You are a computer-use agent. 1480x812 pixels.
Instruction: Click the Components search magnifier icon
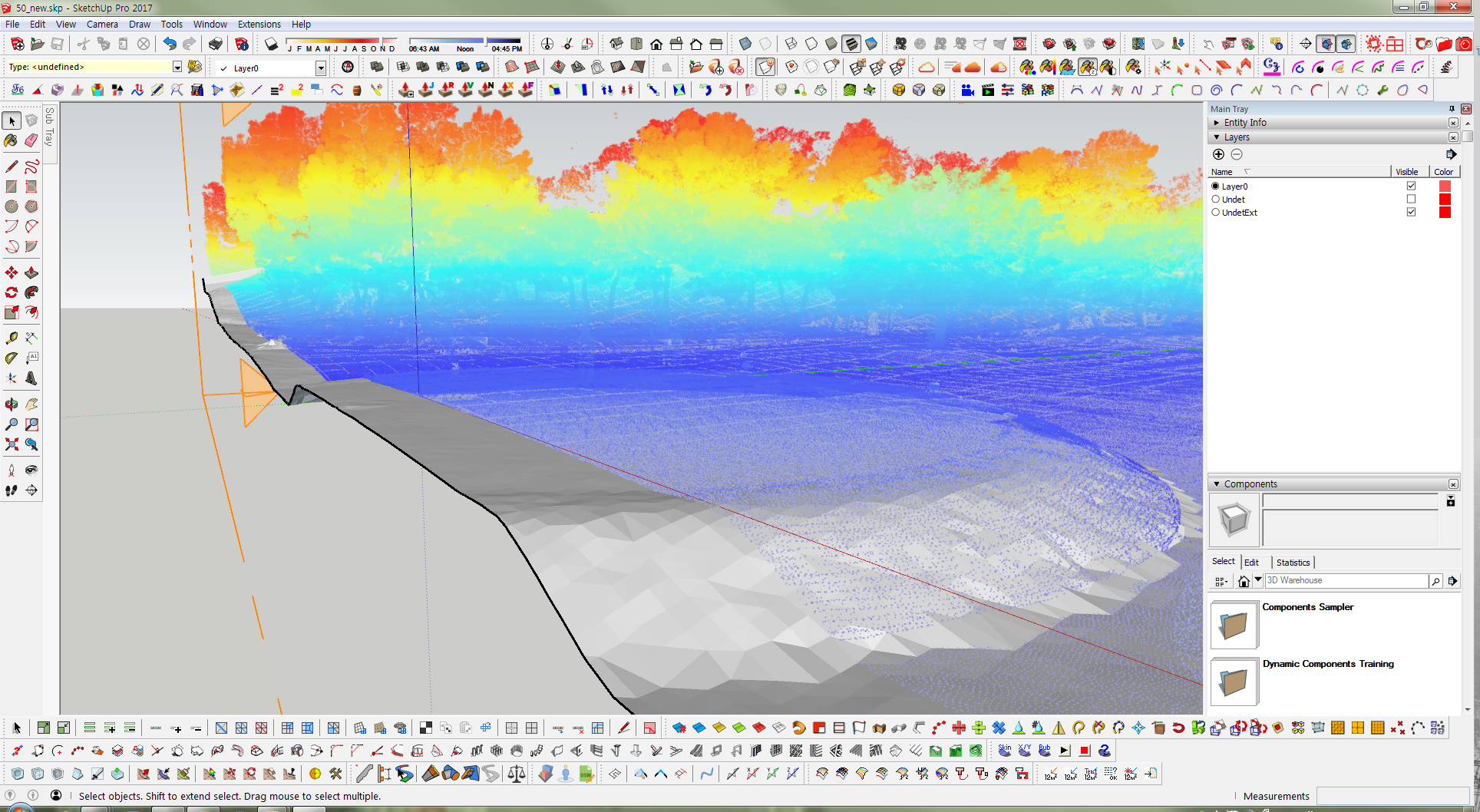coord(1435,581)
